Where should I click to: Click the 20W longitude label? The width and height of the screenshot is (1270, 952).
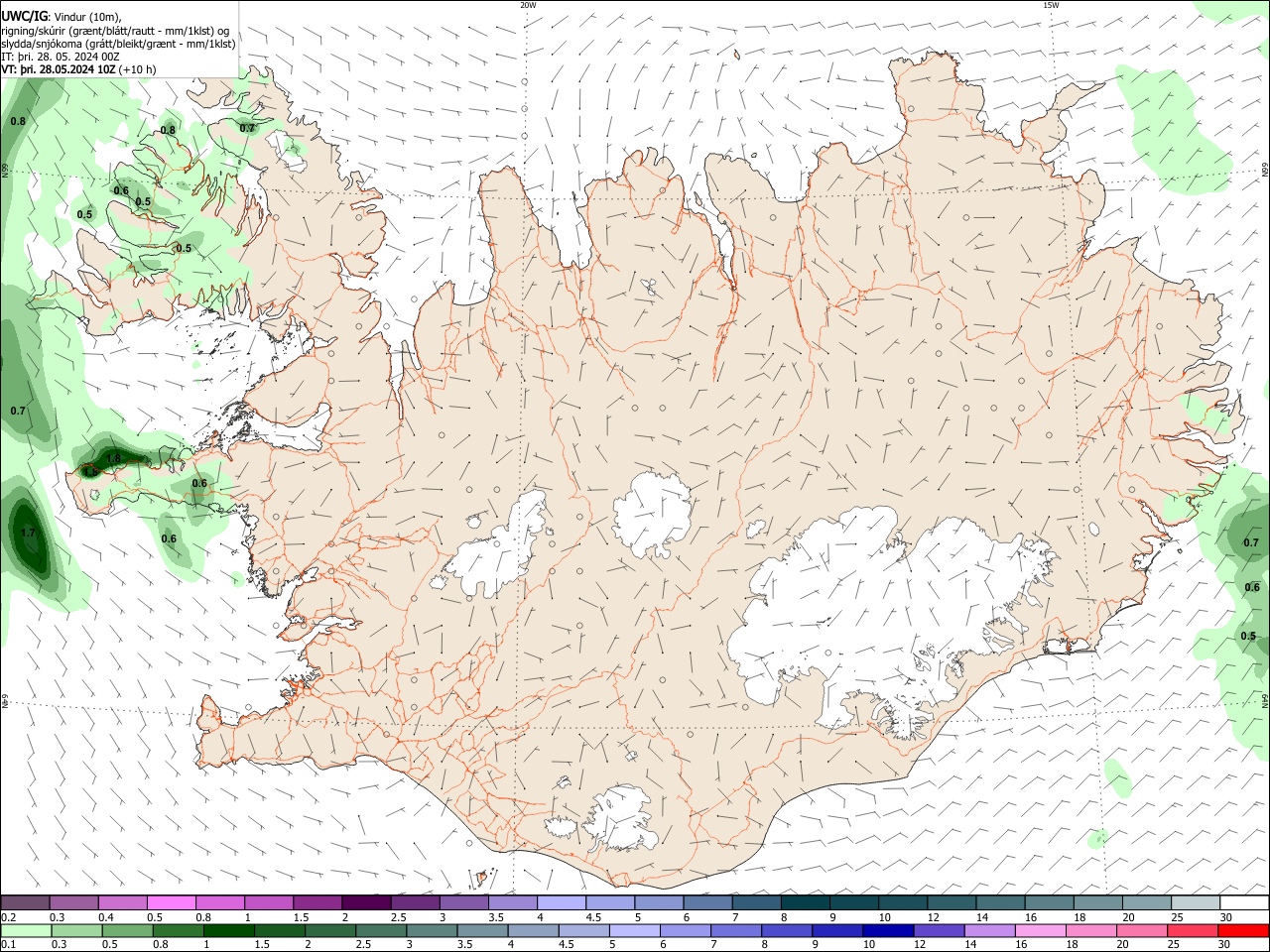click(x=528, y=5)
